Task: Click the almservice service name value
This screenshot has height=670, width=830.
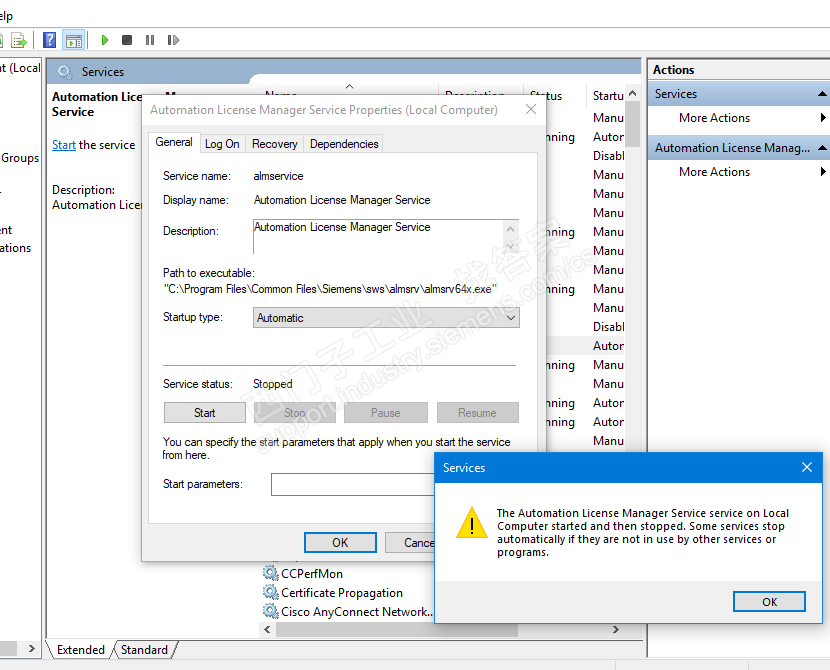Action: coord(278,176)
